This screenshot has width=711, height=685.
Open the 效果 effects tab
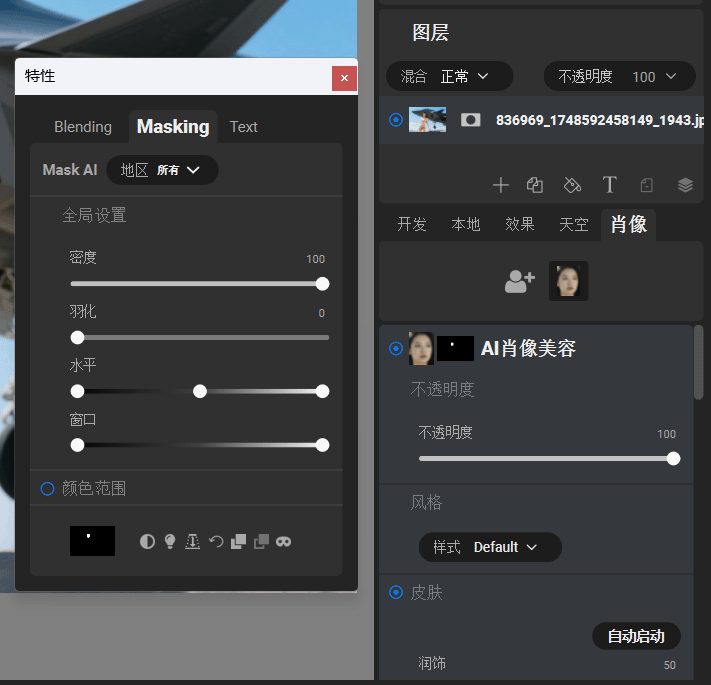(x=520, y=224)
